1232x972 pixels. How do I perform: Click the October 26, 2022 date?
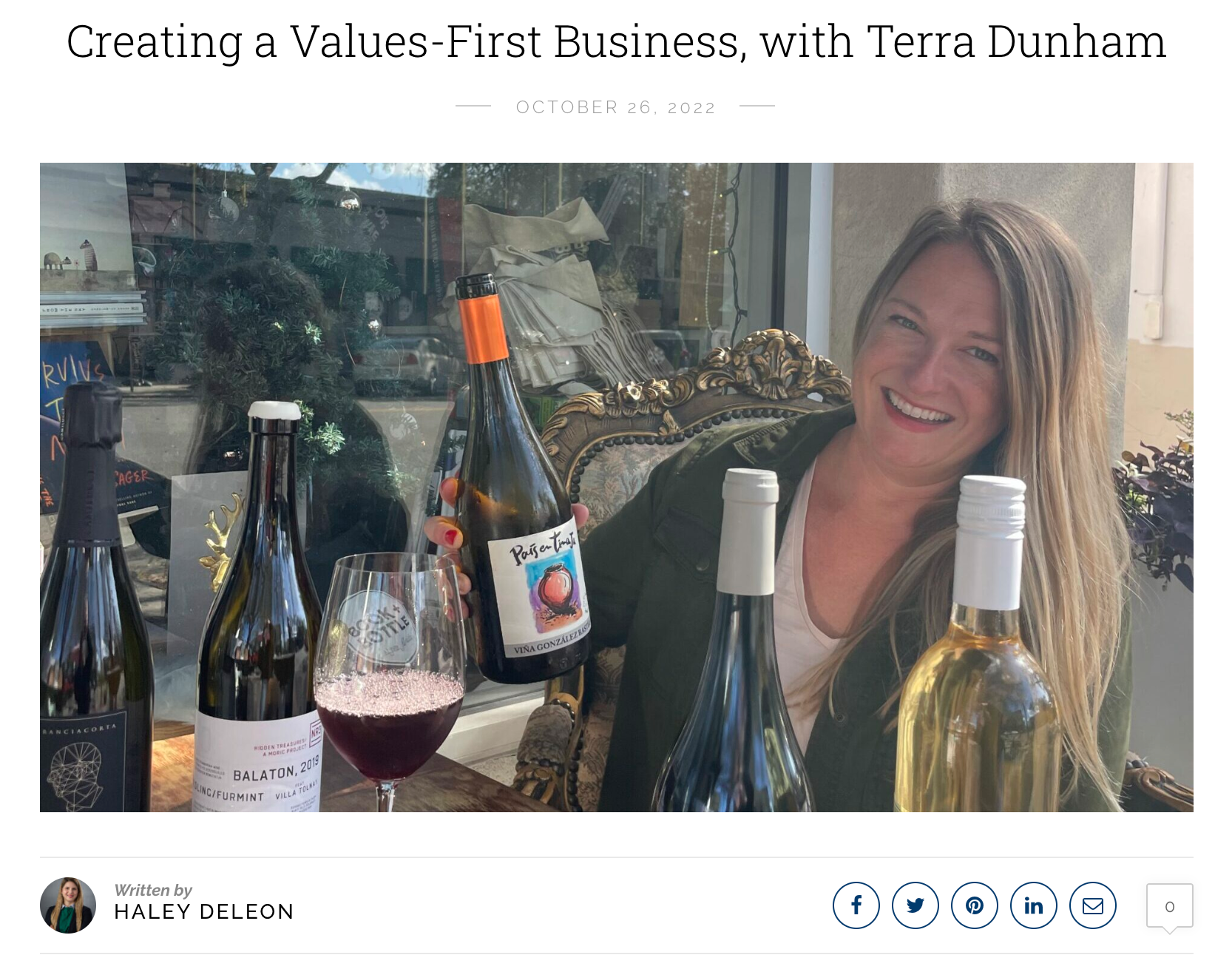click(x=616, y=107)
